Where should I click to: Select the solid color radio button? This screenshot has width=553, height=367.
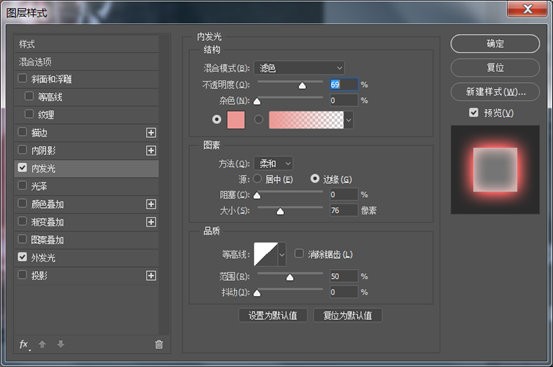click(217, 120)
